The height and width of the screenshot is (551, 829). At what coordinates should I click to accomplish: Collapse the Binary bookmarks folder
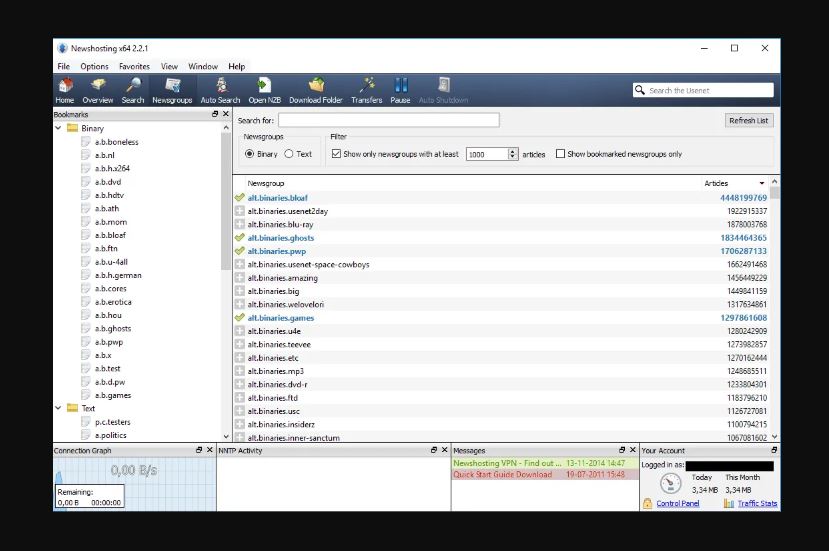click(58, 128)
